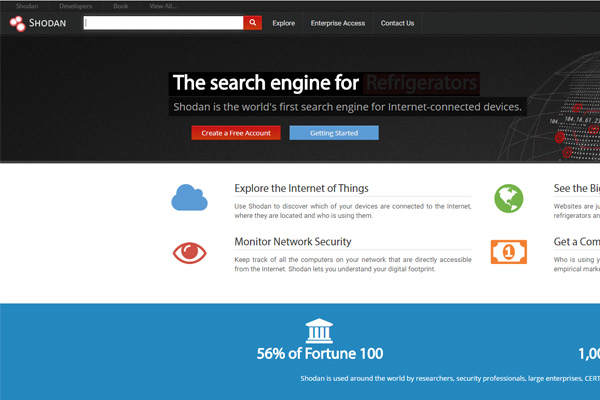Click the Shodan is used around the world sentence
The width and height of the screenshot is (600, 400).
tap(450, 379)
